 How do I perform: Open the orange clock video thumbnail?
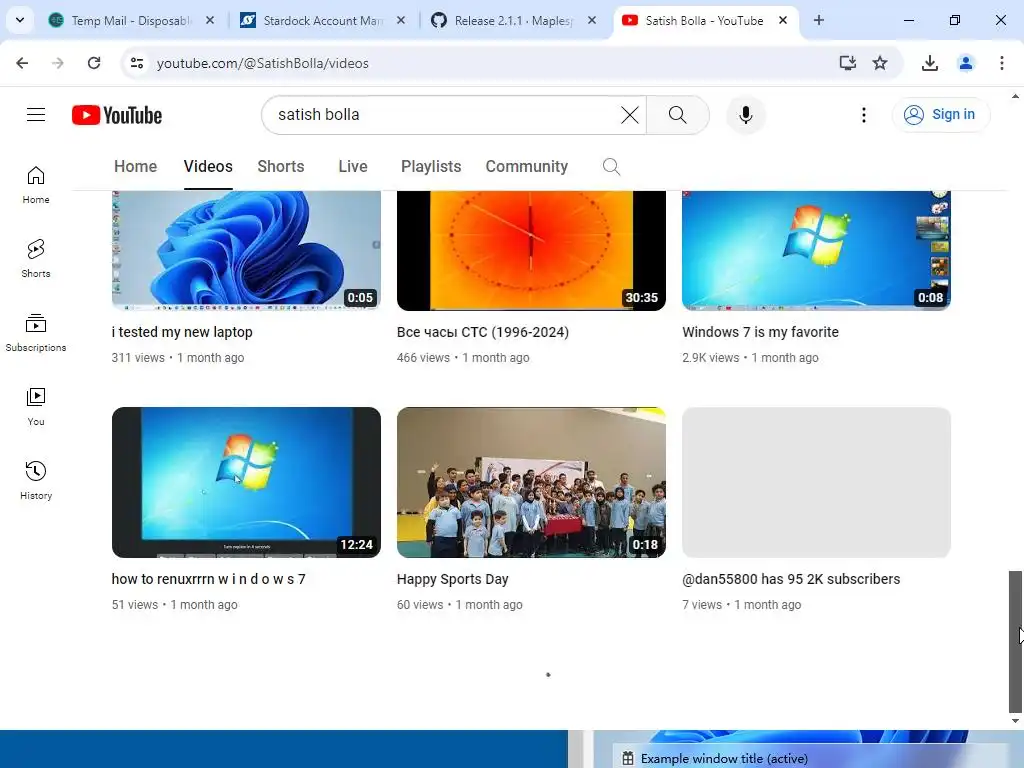pyautogui.click(x=531, y=251)
